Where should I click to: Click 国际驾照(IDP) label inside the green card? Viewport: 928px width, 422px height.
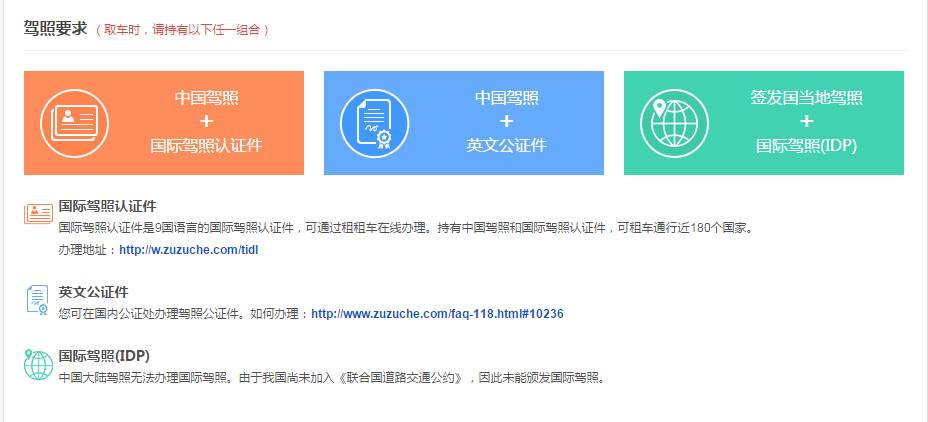(x=807, y=146)
